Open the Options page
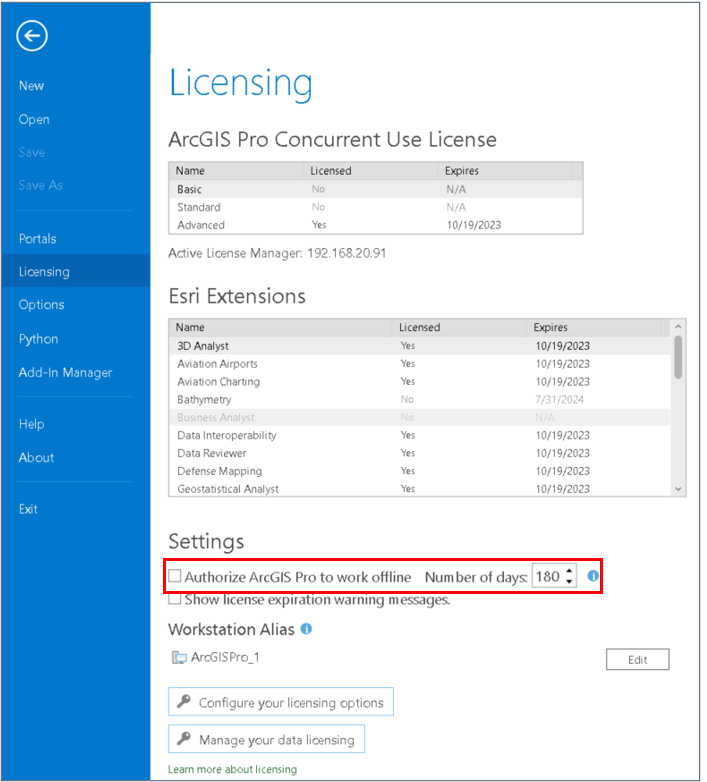Viewport: 707px width, 782px height. (41, 305)
